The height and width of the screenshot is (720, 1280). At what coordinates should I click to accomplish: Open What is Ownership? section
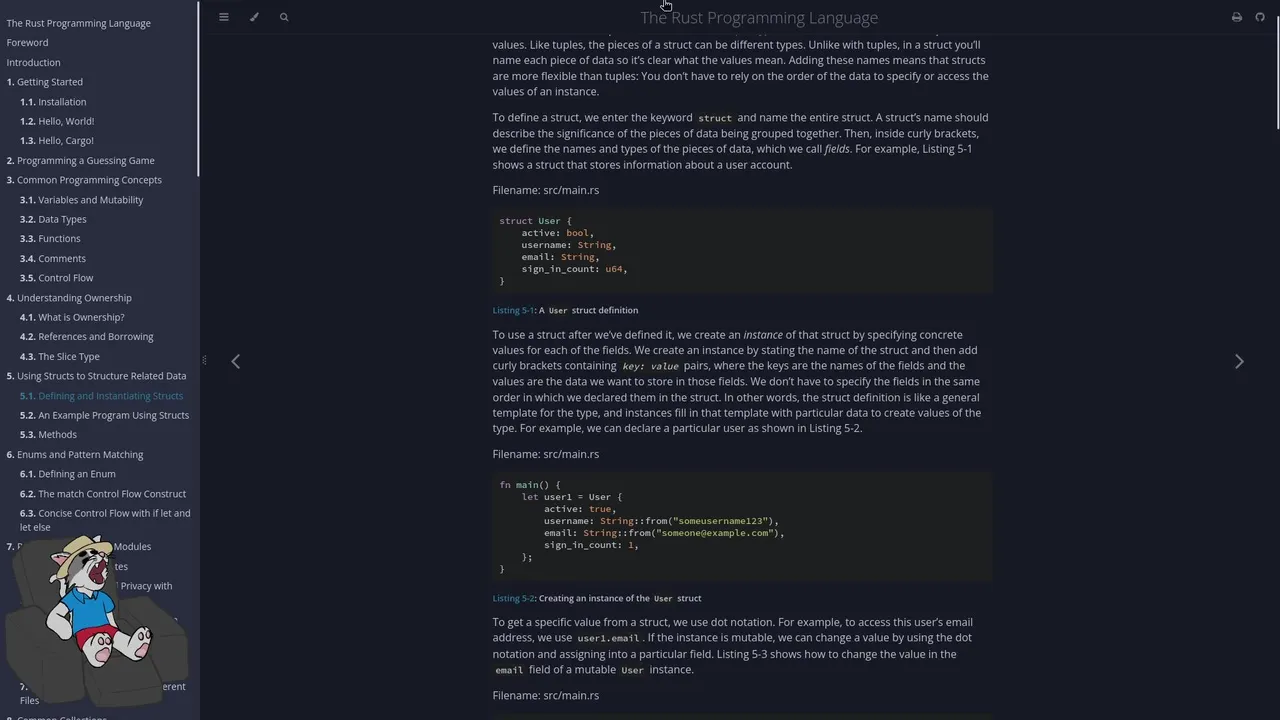point(80,317)
